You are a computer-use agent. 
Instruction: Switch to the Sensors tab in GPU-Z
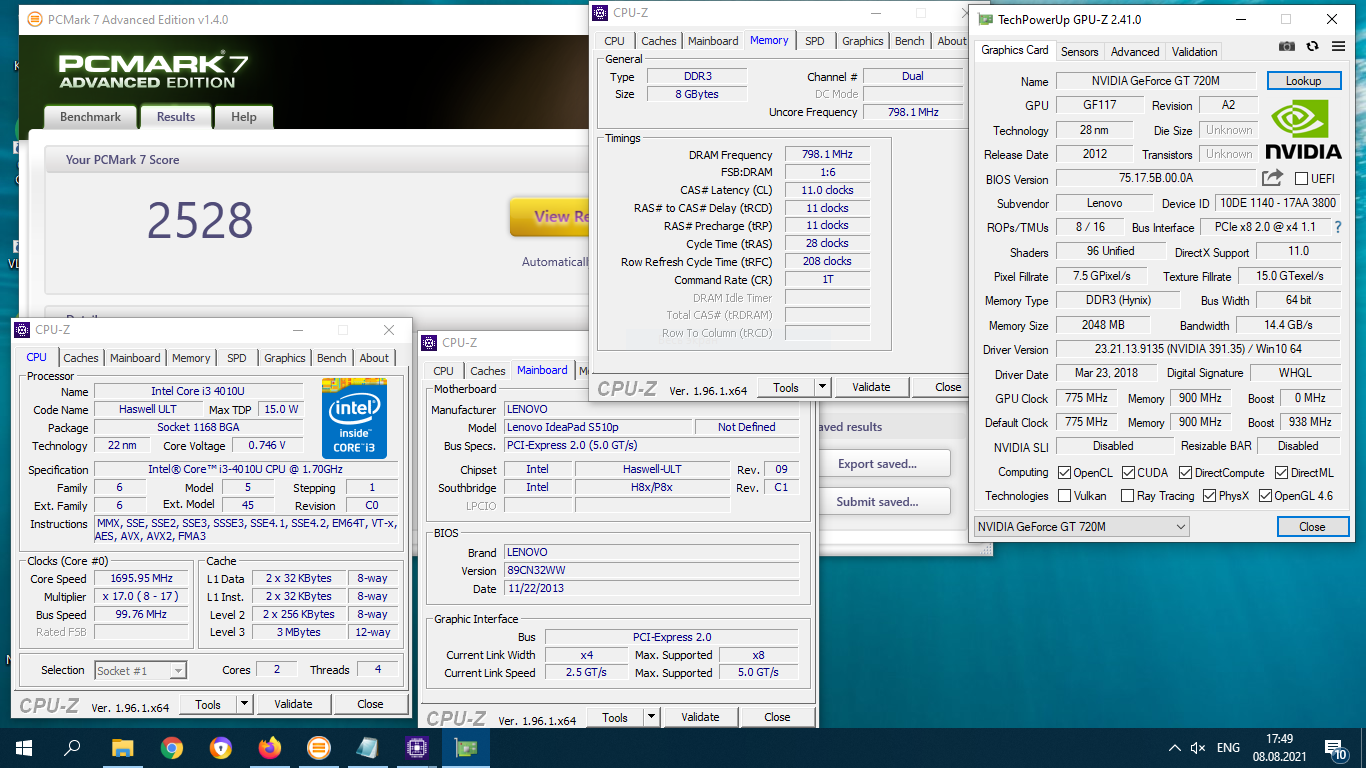(x=1079, y=51)
